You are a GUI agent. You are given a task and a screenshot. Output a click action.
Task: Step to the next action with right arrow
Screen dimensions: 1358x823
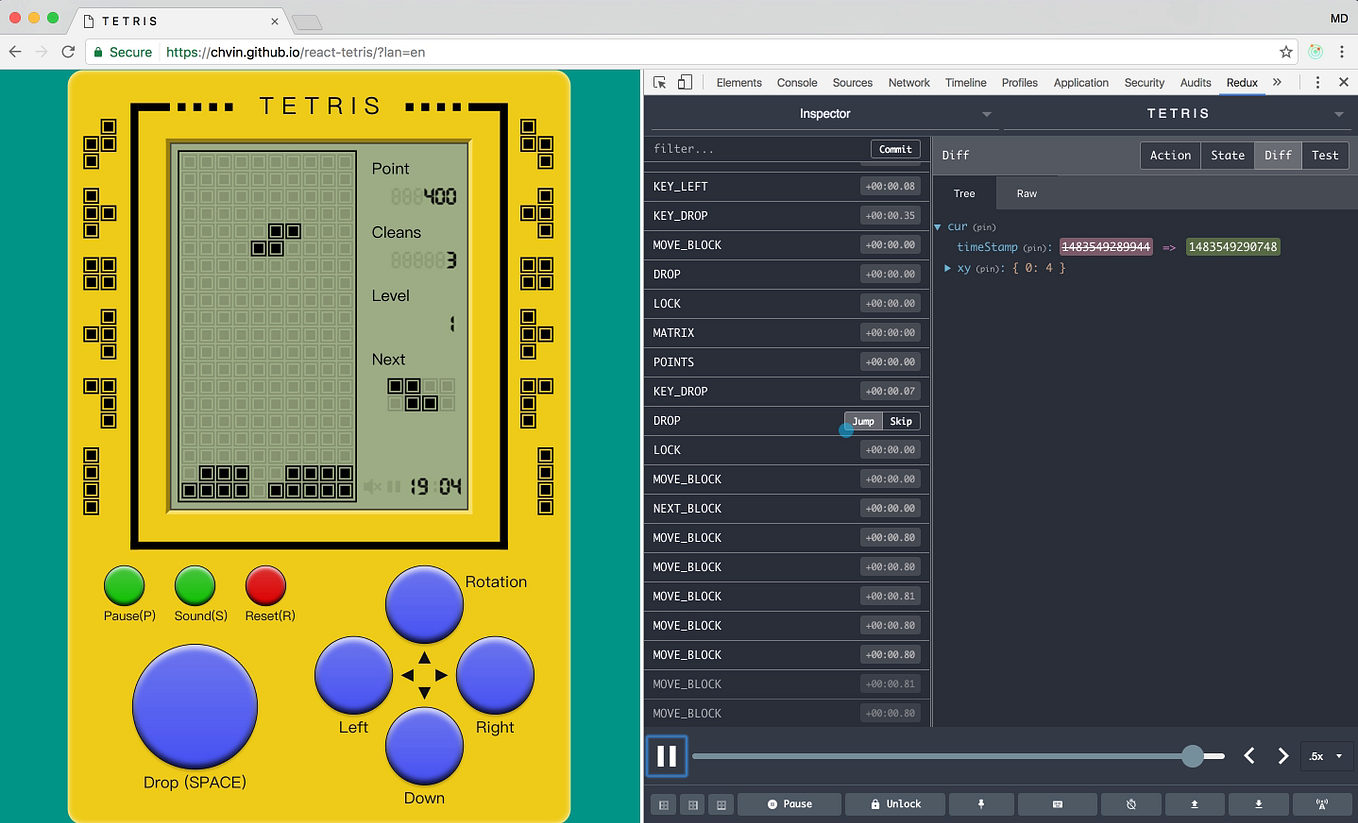(1283, 756)
